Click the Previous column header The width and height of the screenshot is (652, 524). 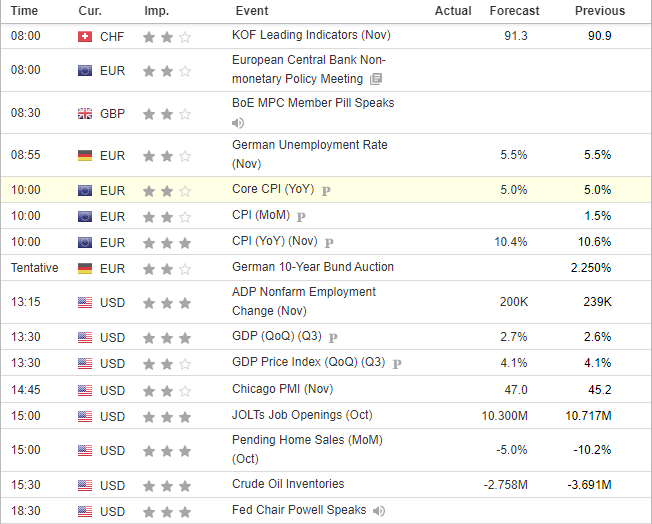[x=600, y=11]
